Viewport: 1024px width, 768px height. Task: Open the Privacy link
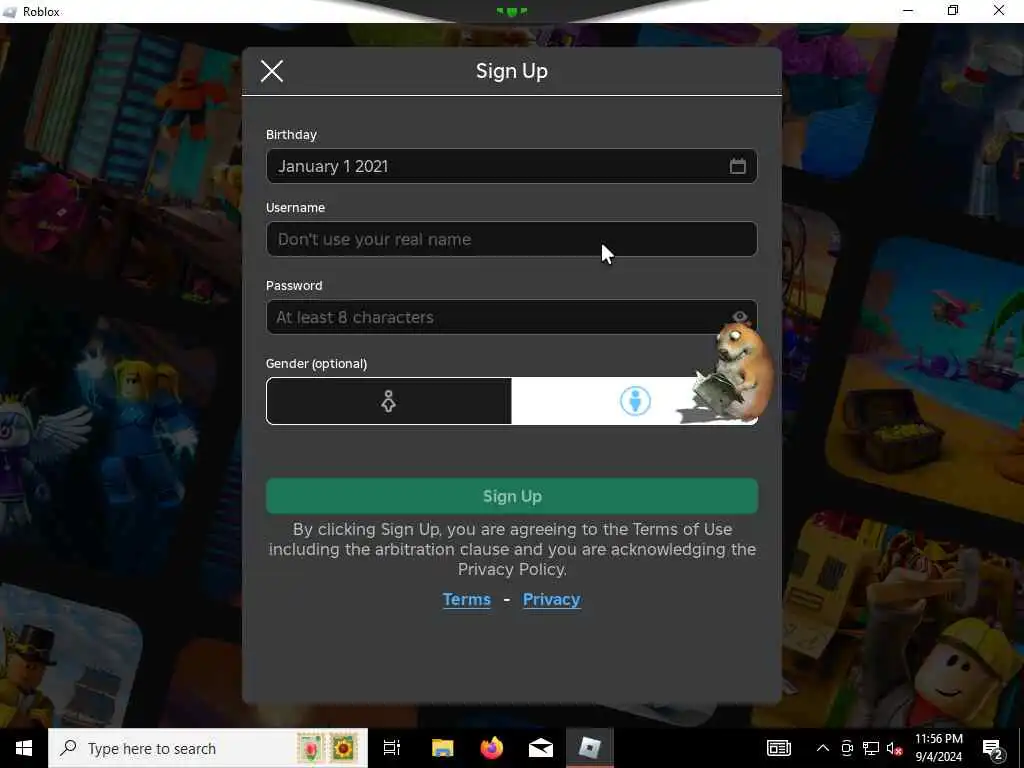click(x=552, y=600)
